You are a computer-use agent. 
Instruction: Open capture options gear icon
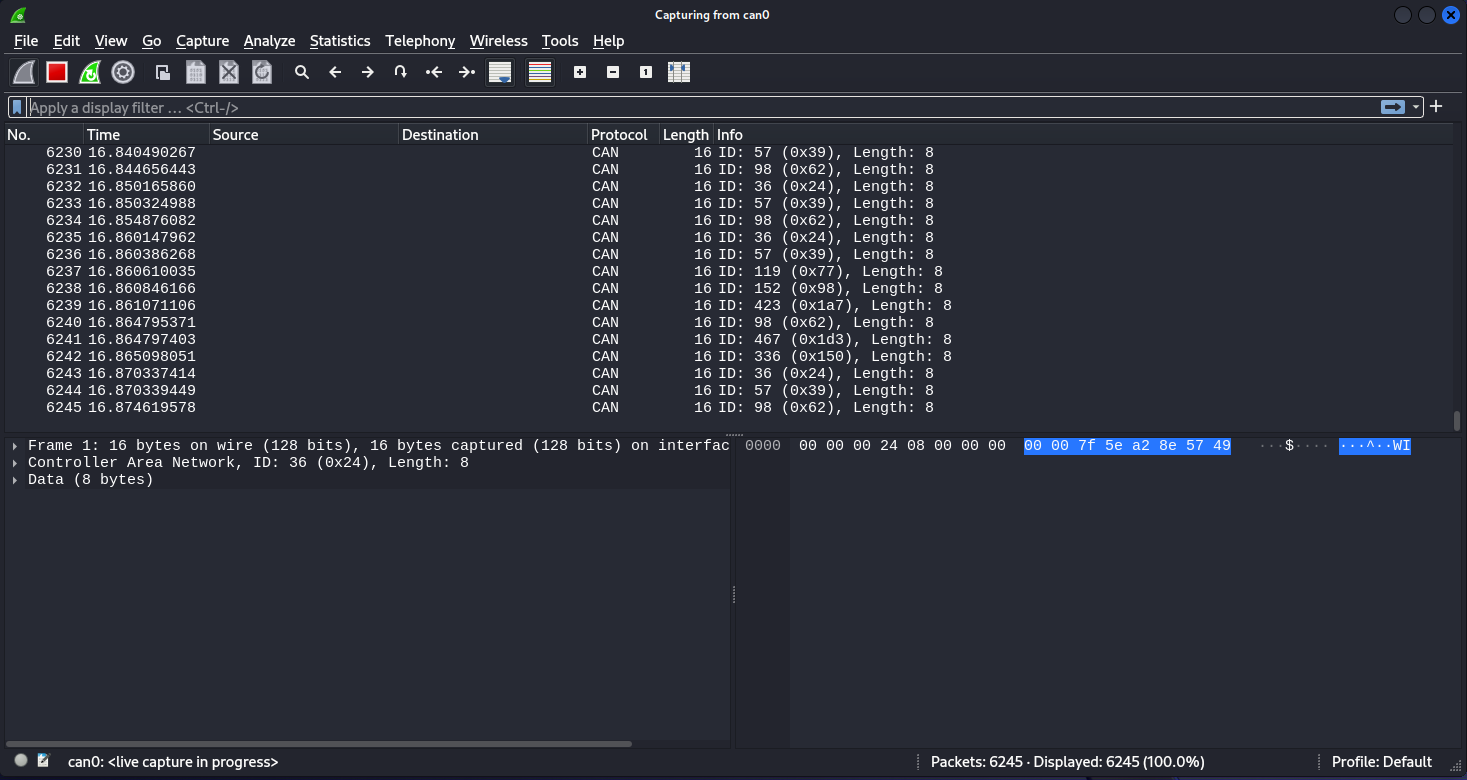pyautogui.click(x=123, y=72)
